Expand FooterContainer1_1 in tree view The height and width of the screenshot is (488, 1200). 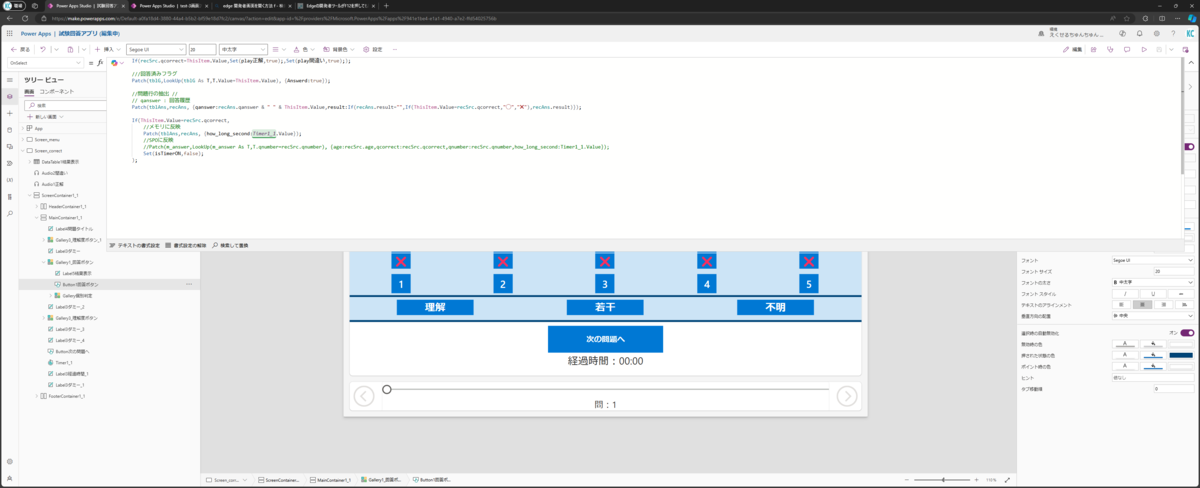point(36,396)
